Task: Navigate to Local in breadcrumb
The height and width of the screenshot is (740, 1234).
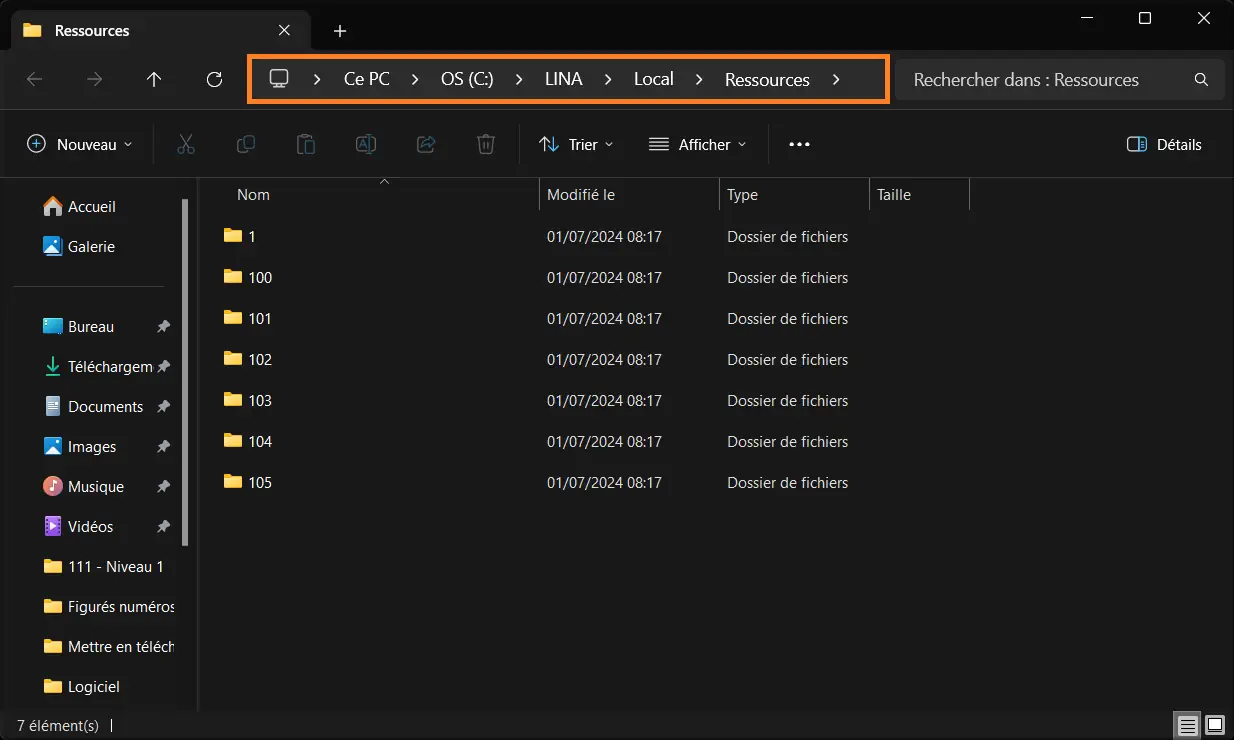Action: [x=654, y=79]
